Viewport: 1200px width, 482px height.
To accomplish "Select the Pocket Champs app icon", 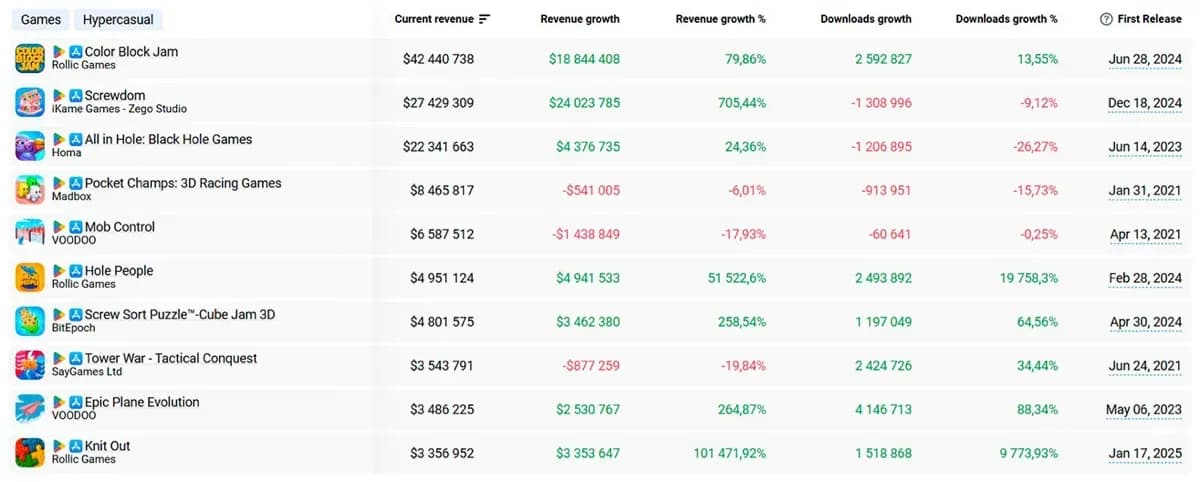I will pos(30,190).
